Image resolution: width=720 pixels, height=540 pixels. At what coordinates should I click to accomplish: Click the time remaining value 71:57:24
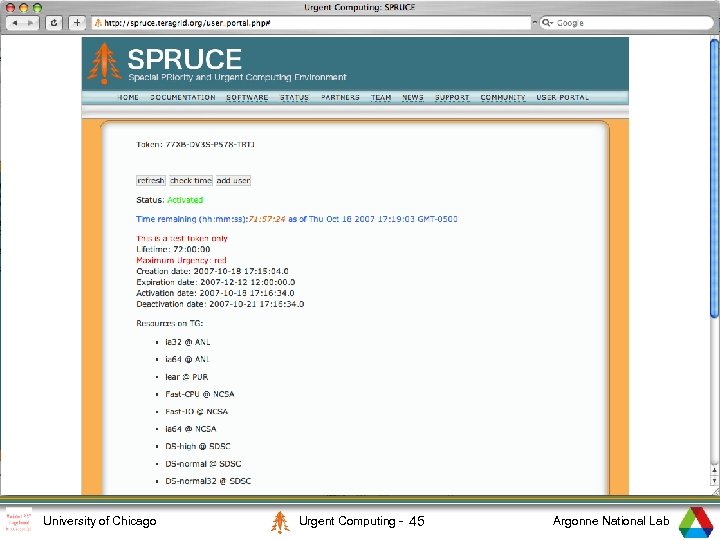267,219
